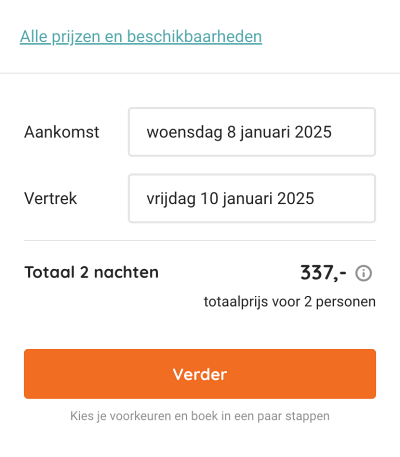Select the 'vrijdag 10 januari 2025' departure date
The height and width of the screenshot is (457, 400).
[230, 199]
